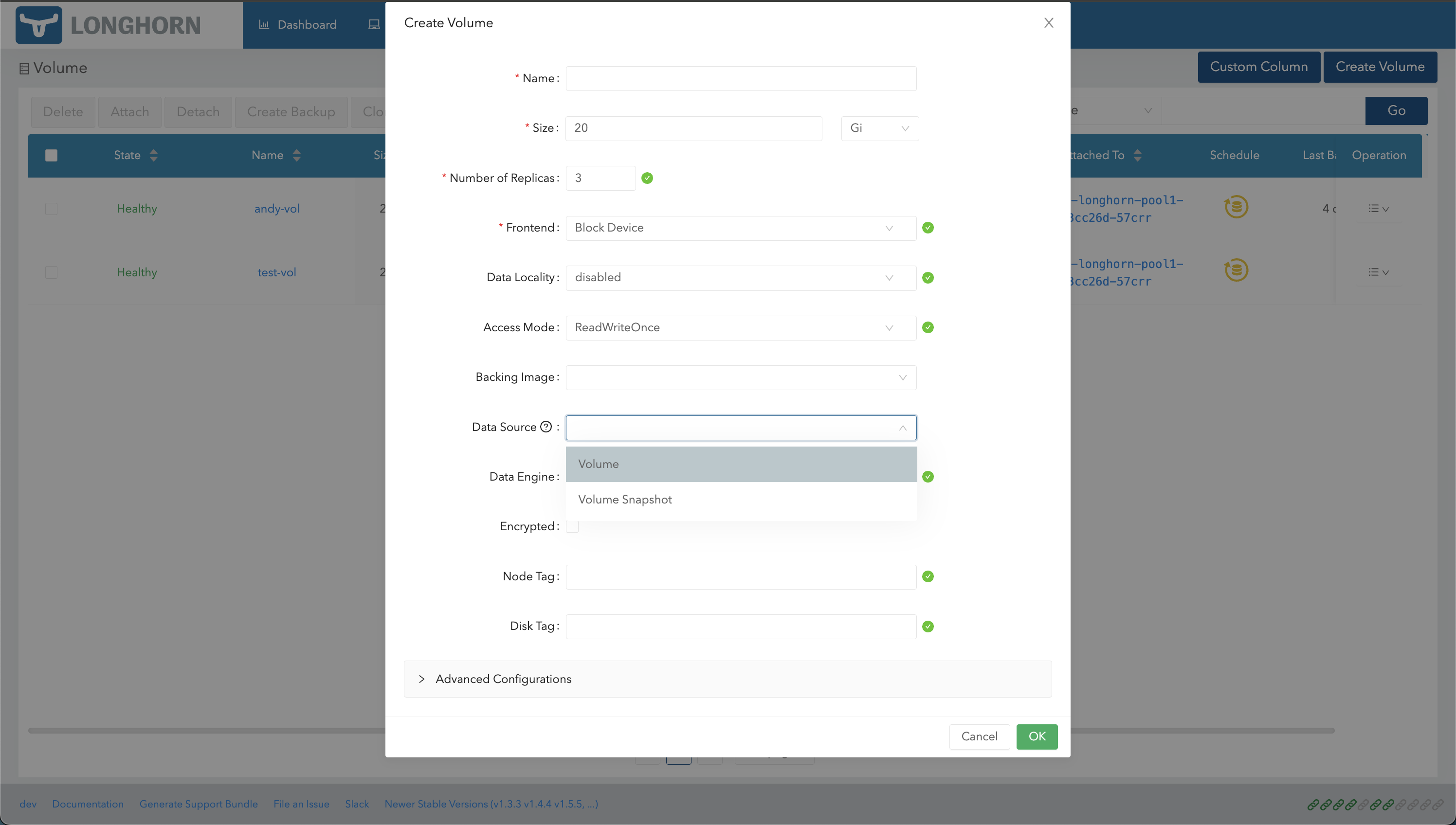This screenshot has width=1456, height=825.
Task: Click the Cancel button
Action: pyautogui.click(x=979, y=736)
